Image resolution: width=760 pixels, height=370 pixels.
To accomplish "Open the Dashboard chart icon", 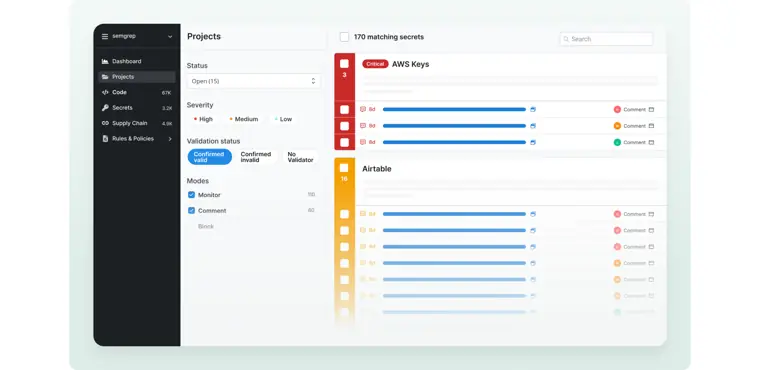I will [105, 61].
